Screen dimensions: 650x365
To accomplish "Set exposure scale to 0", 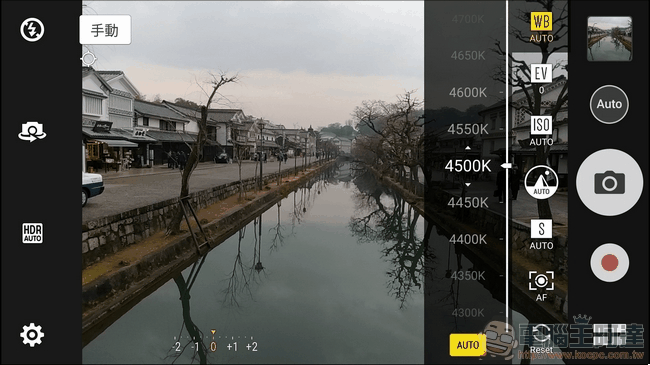I will 213,346.
